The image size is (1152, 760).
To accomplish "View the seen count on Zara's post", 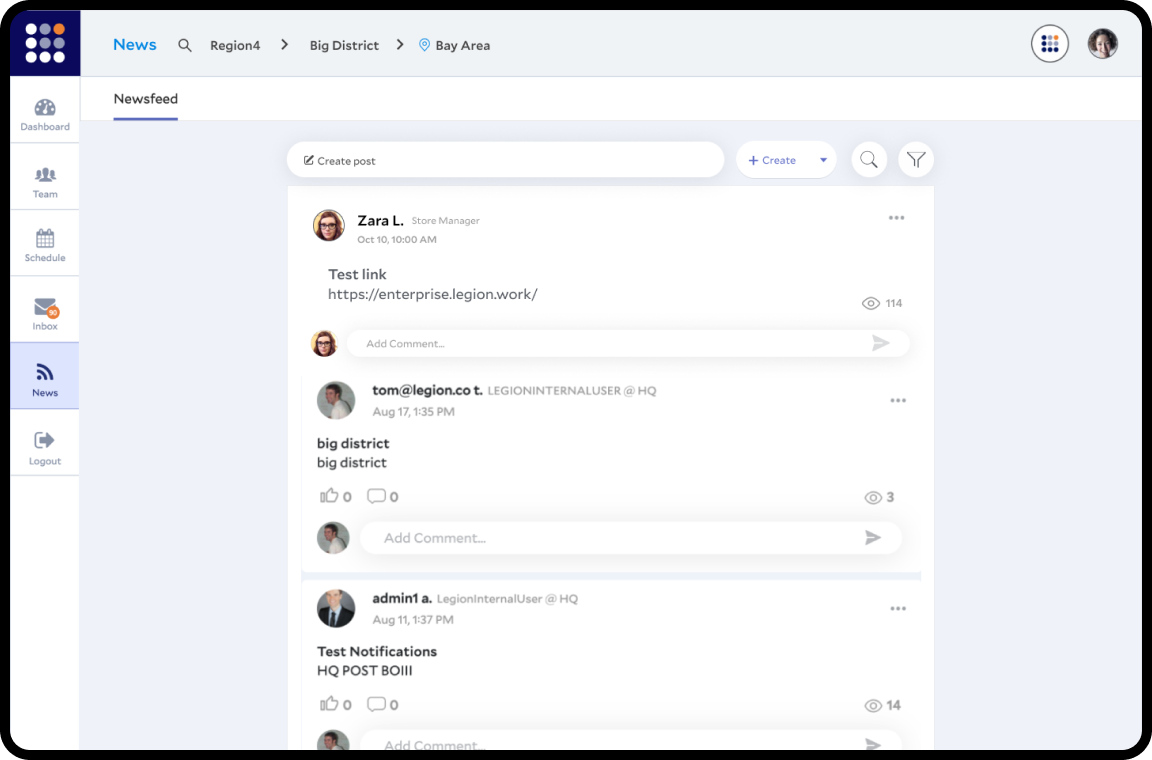I will coord(881,303).
